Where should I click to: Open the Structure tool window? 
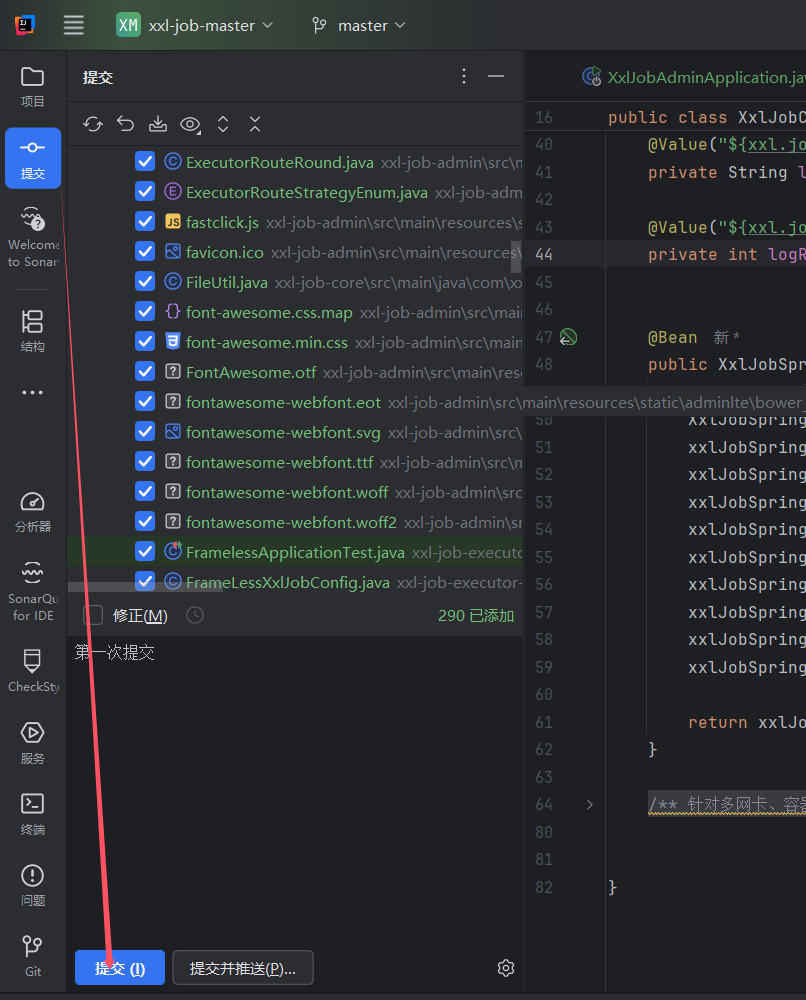pyautogui.click(x=33, y=331)
